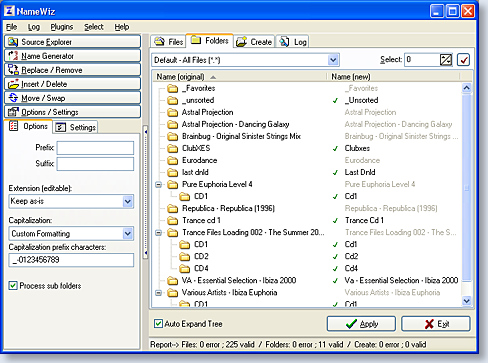Open the Help menu
Screen dimensions: 488x363
click(x=122, y=27)
